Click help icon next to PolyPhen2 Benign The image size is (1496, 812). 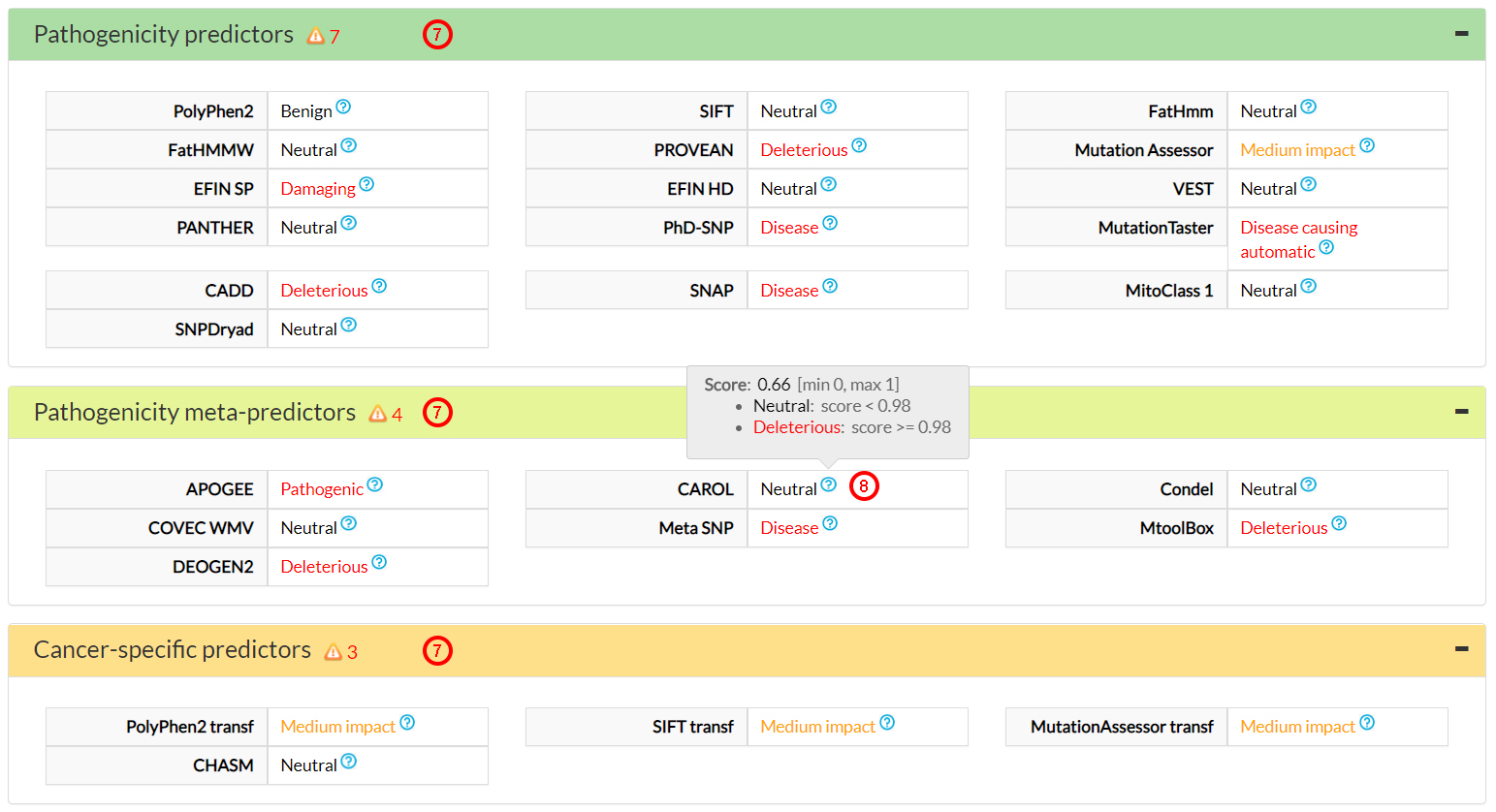[343, 108]
